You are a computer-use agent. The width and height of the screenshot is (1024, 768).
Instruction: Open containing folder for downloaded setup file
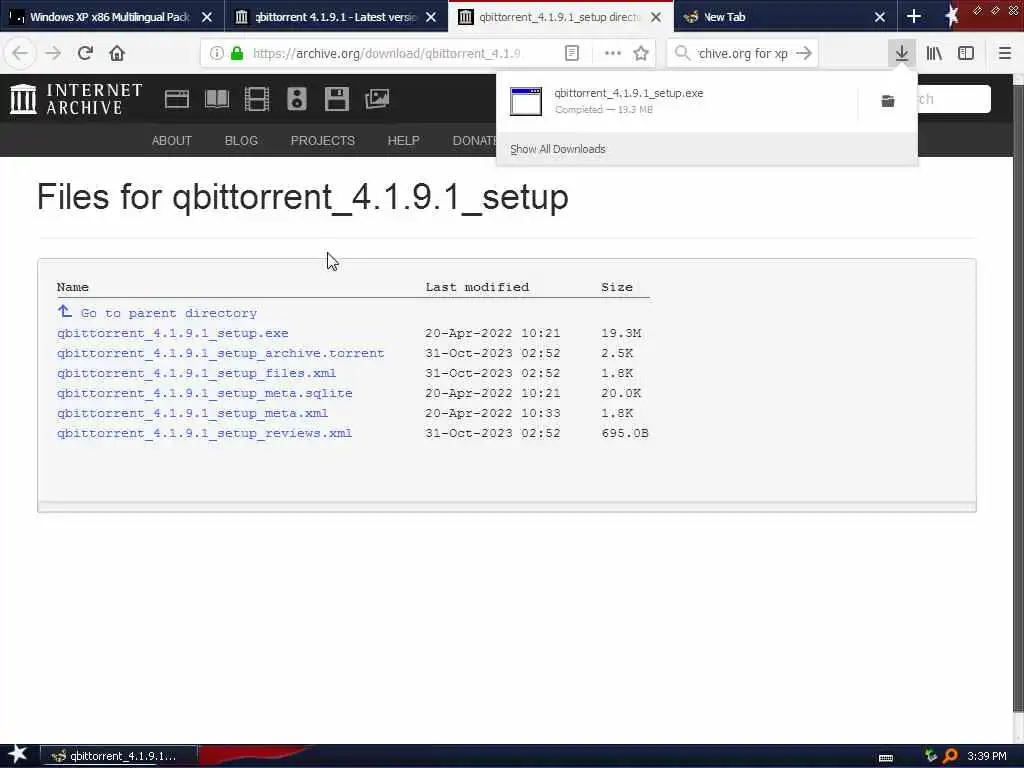point(888,101)
